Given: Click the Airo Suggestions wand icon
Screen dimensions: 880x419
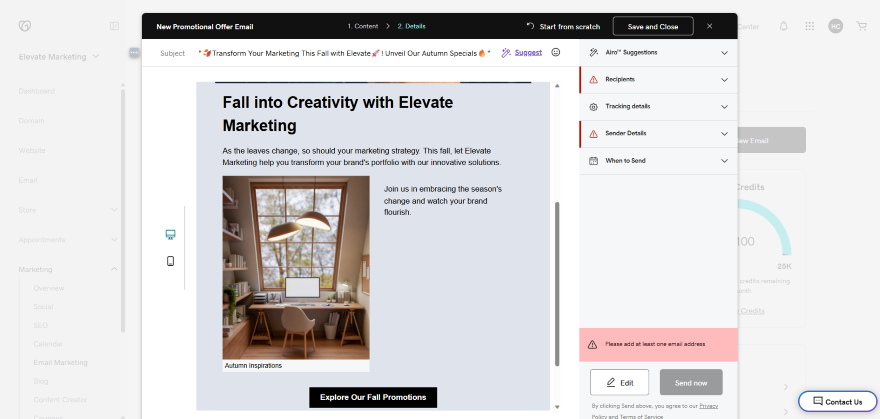Looking at the screenshot, I should (593, 52).
